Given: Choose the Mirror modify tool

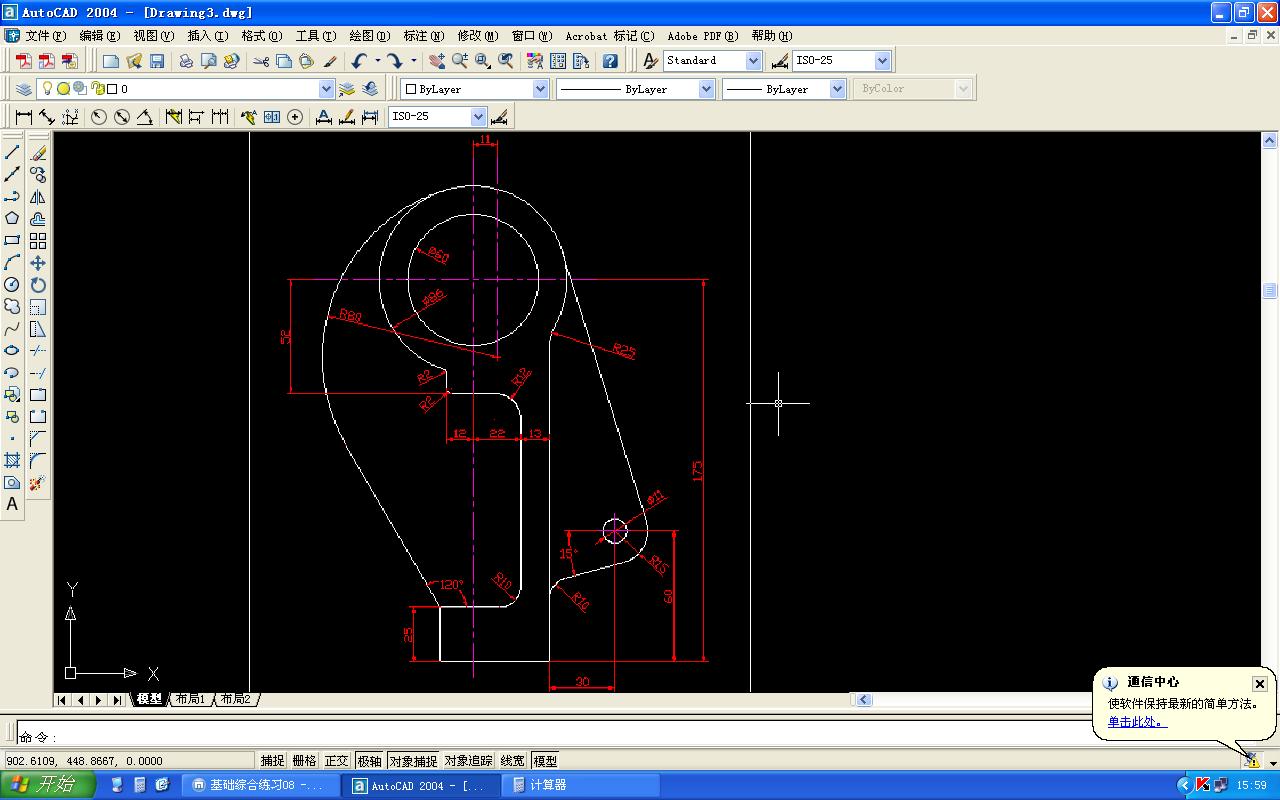Looking at the screenshot, I should [x=38, y=197].
